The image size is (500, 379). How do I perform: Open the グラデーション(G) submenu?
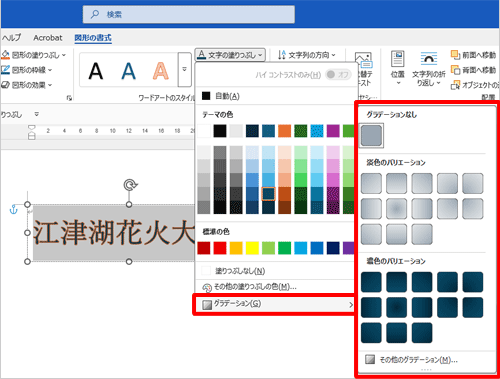(x=275, y=304)
